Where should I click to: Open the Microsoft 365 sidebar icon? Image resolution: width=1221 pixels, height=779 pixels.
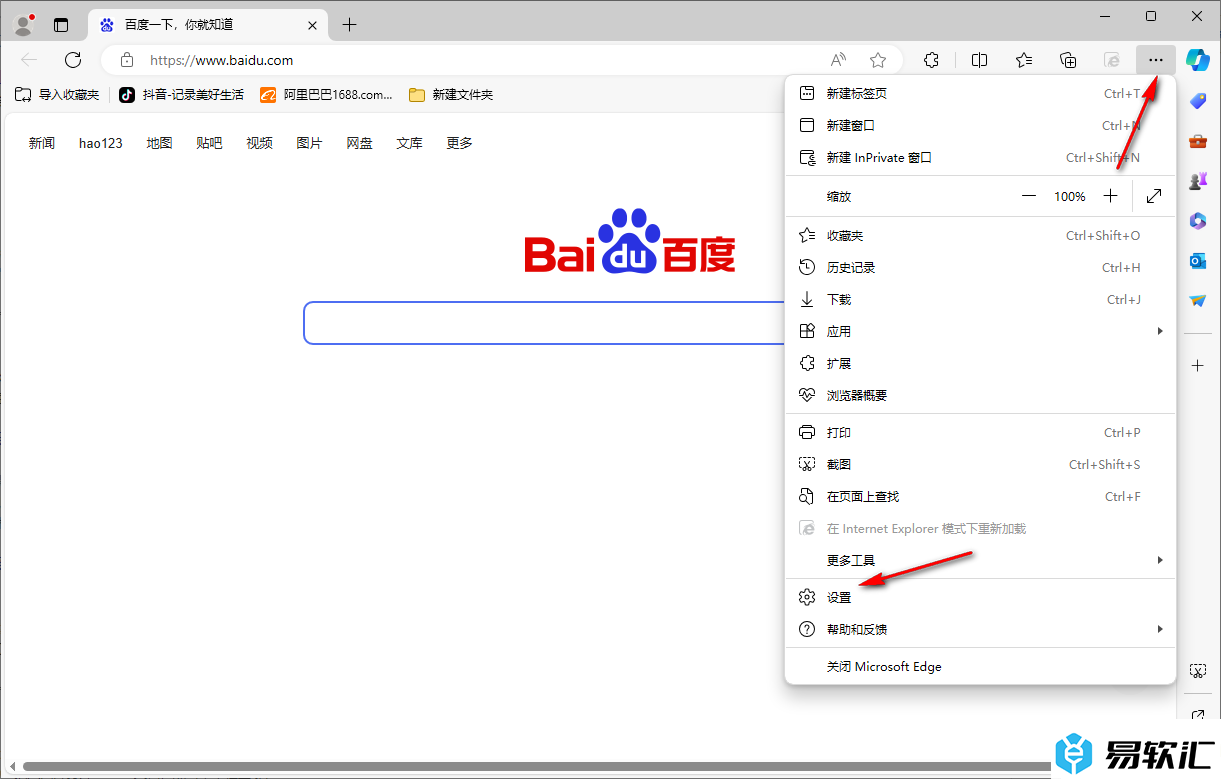click(1198, 221)
